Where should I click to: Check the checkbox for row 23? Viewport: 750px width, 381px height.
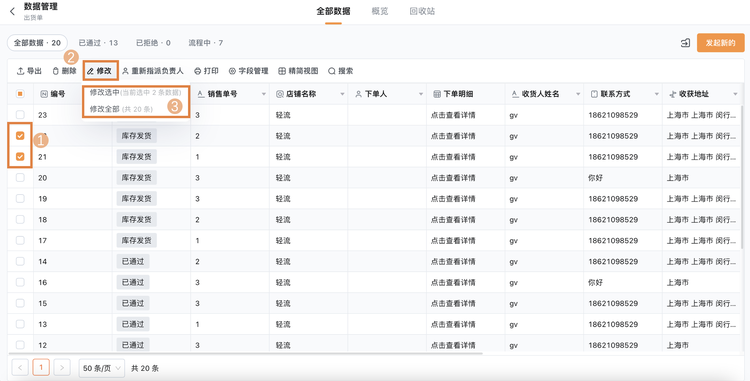tap(20, 115)
